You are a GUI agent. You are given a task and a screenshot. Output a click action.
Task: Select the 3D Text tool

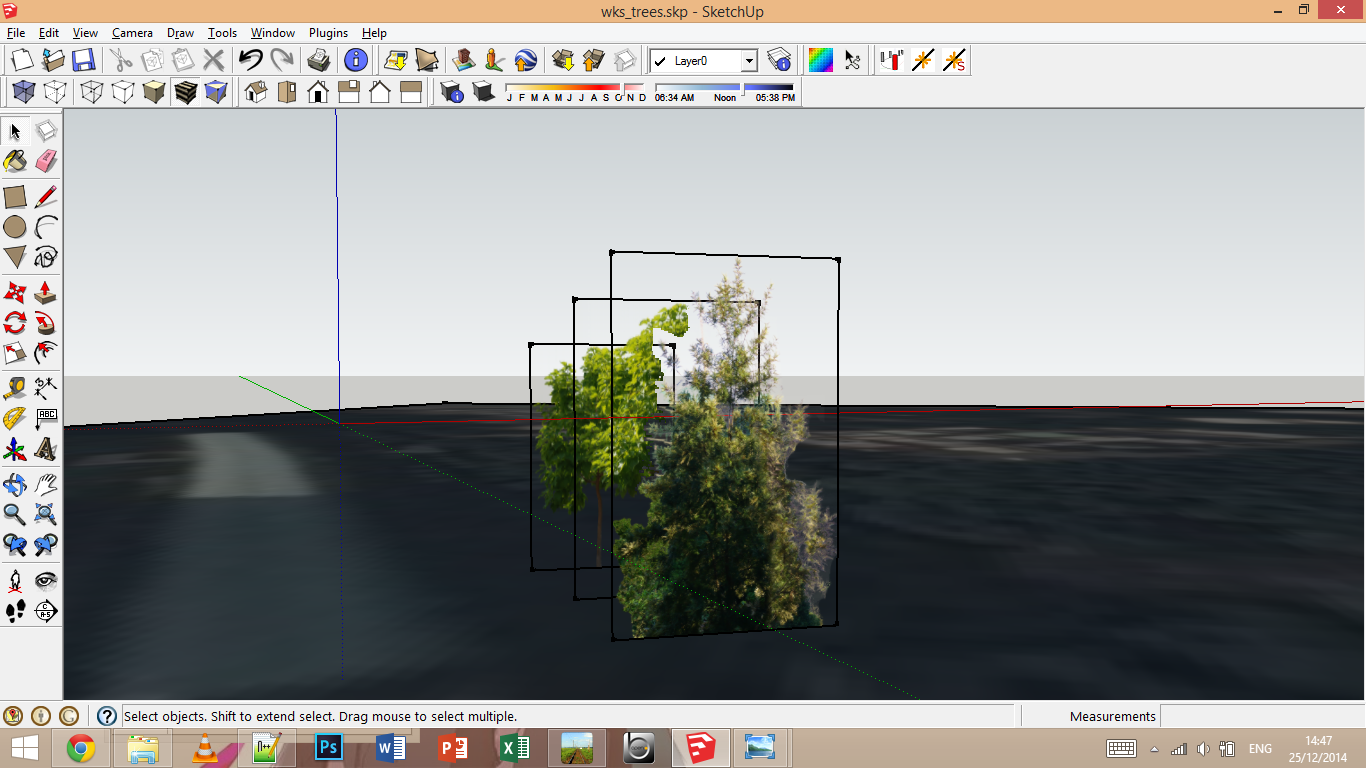click(x=46, y=450)
